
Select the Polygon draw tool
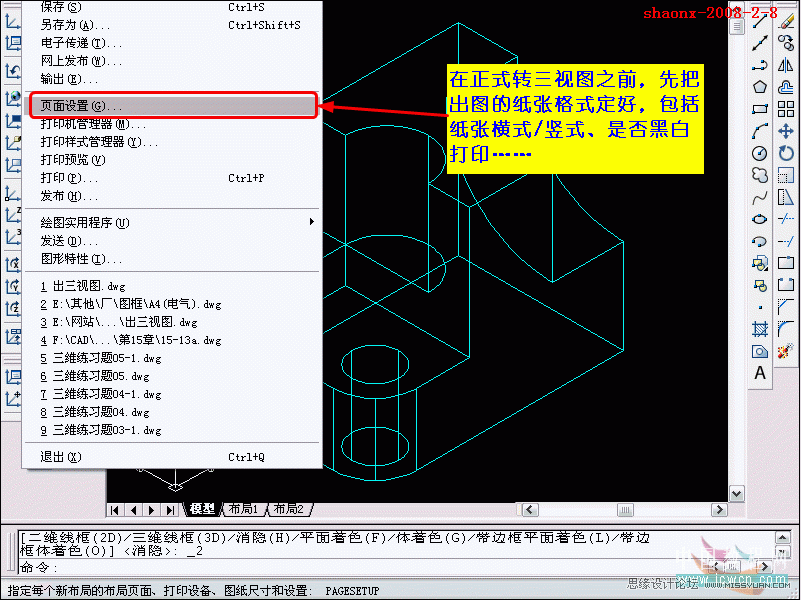coord(760,87)
